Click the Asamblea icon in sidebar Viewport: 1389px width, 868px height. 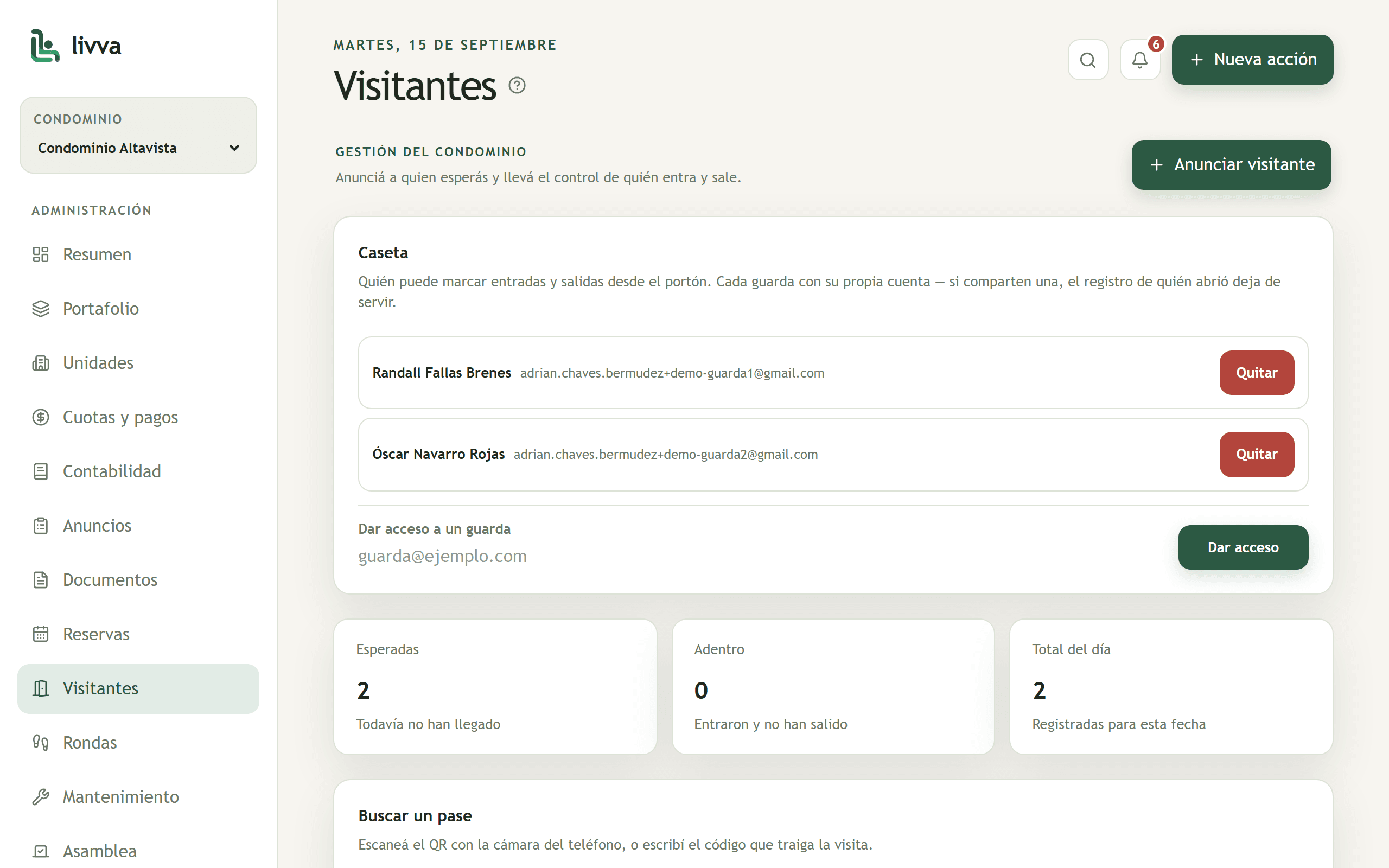pyautogui.click(x=41, y=851)
